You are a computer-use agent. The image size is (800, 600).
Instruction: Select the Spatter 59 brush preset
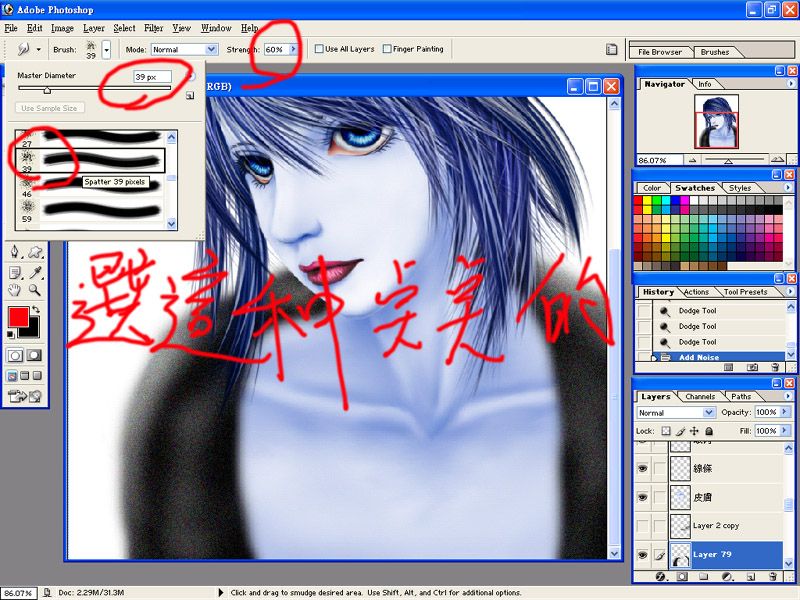point(90,211)
